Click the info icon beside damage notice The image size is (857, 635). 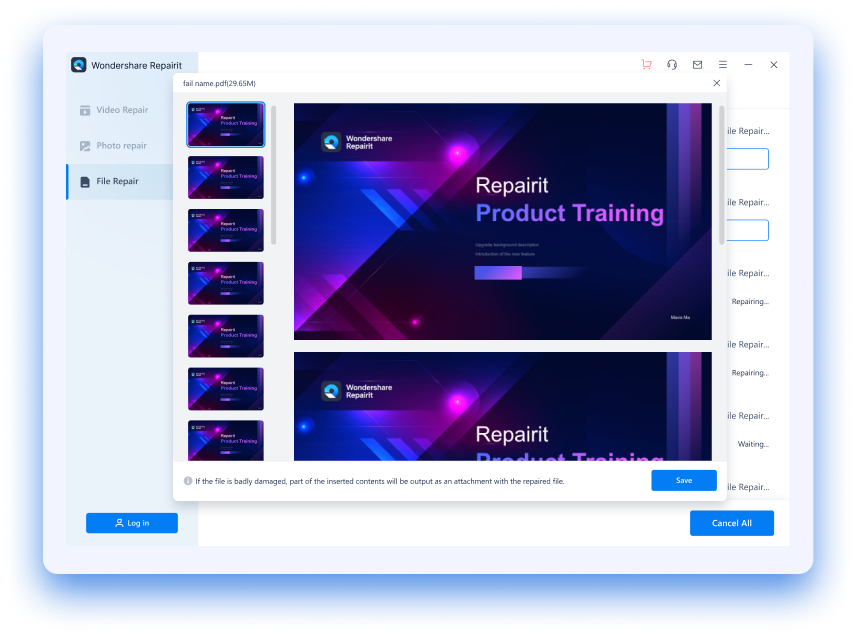pyautogui.click(x=187, y=481)
